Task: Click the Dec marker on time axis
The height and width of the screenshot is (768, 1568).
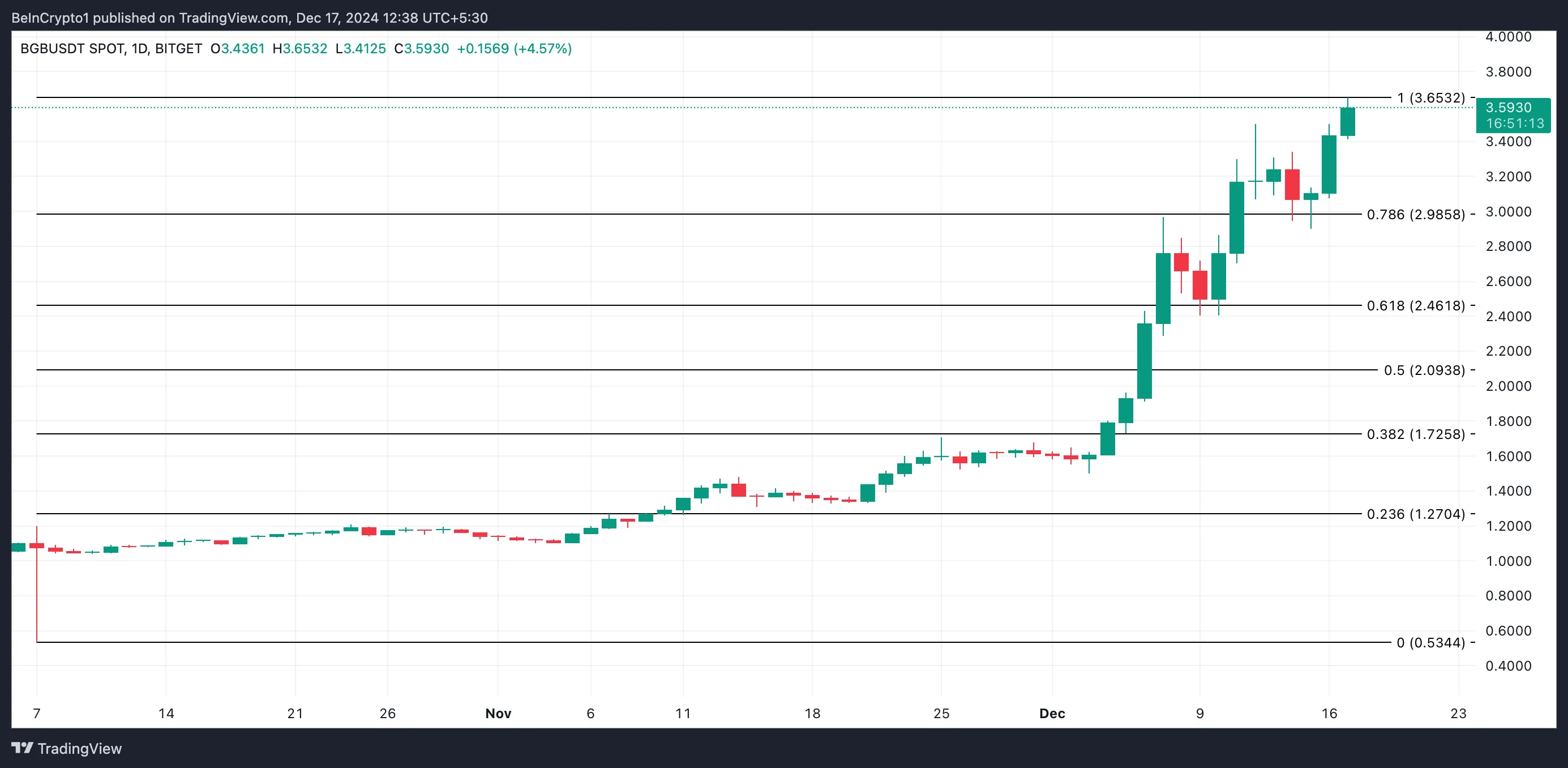Action: coord(1052,713)
